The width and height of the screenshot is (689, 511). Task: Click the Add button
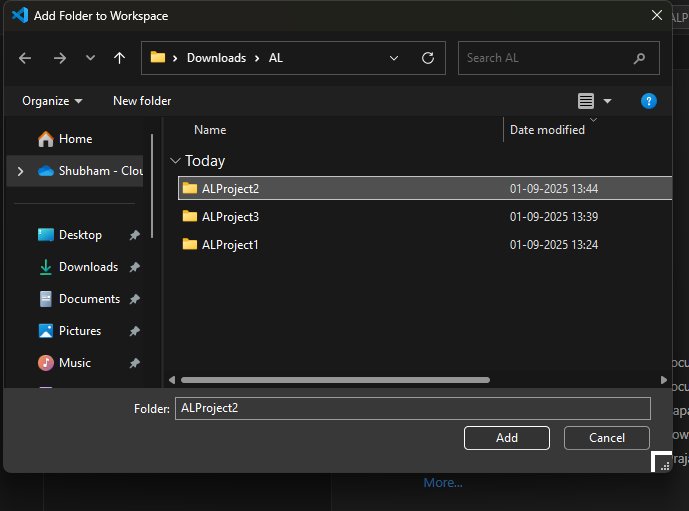pos(507,438)
